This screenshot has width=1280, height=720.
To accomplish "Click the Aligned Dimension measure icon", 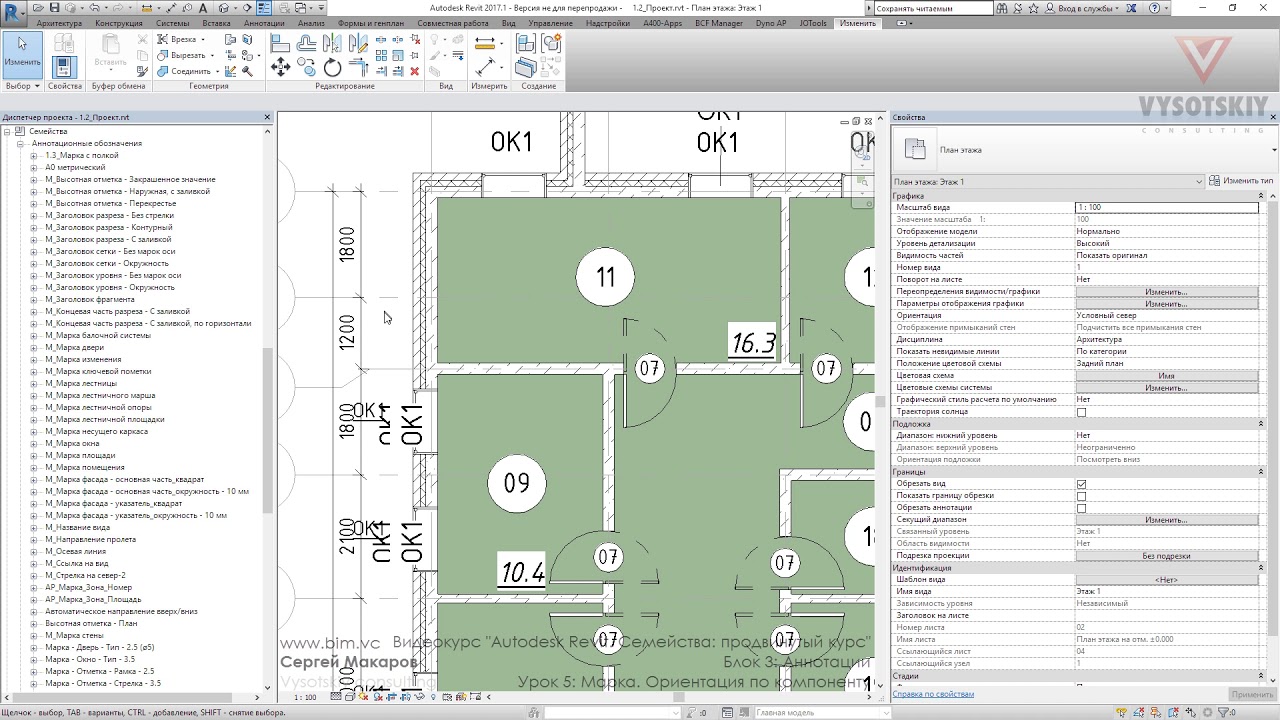I will click(487, 44).
